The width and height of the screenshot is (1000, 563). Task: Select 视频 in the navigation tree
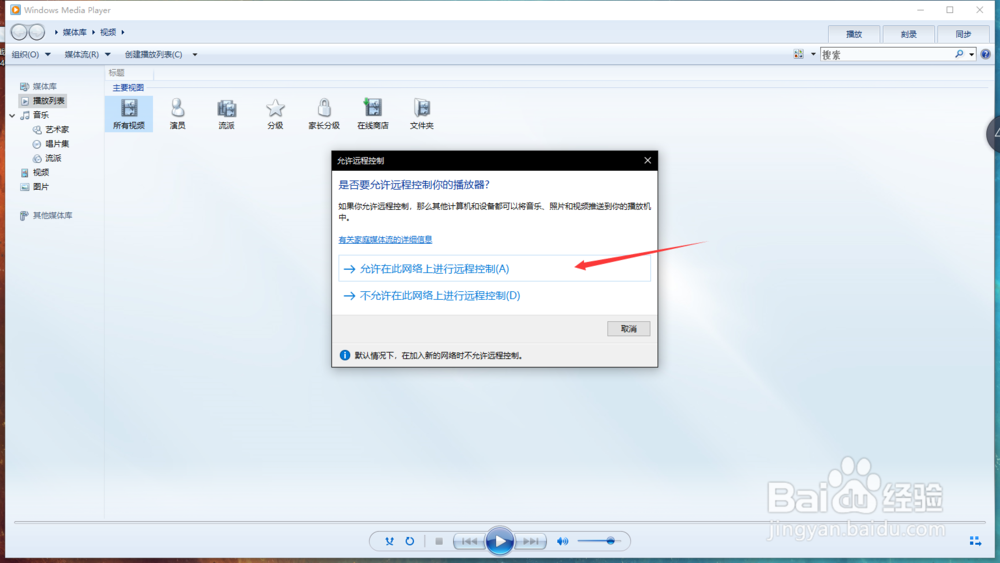pyautogui.click(x=41, y=173)
